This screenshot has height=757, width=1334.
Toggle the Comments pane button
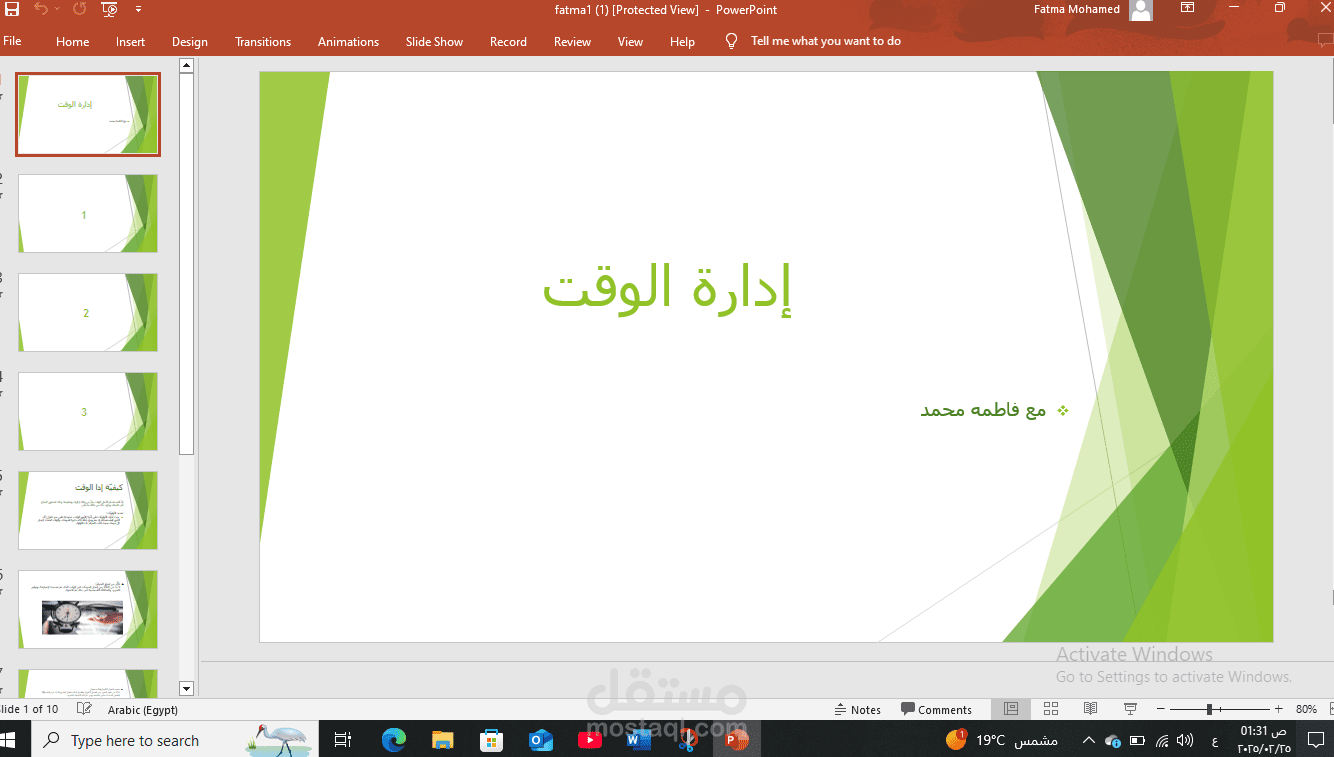click(x=936, y=709)
